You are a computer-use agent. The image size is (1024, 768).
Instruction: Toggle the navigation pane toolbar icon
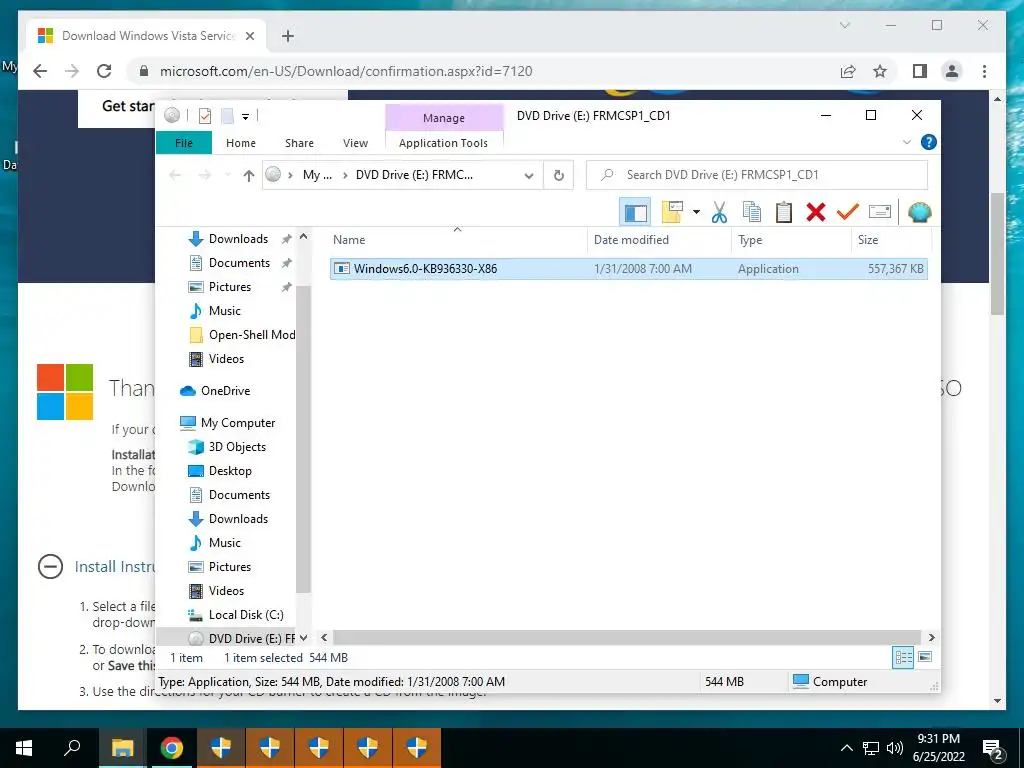(x=635, y=212)
